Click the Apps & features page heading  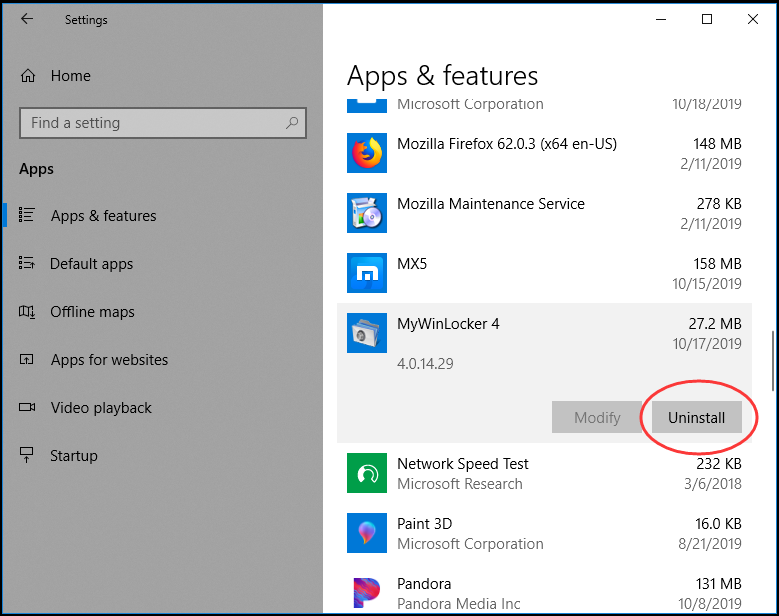(x=442, y=76)
